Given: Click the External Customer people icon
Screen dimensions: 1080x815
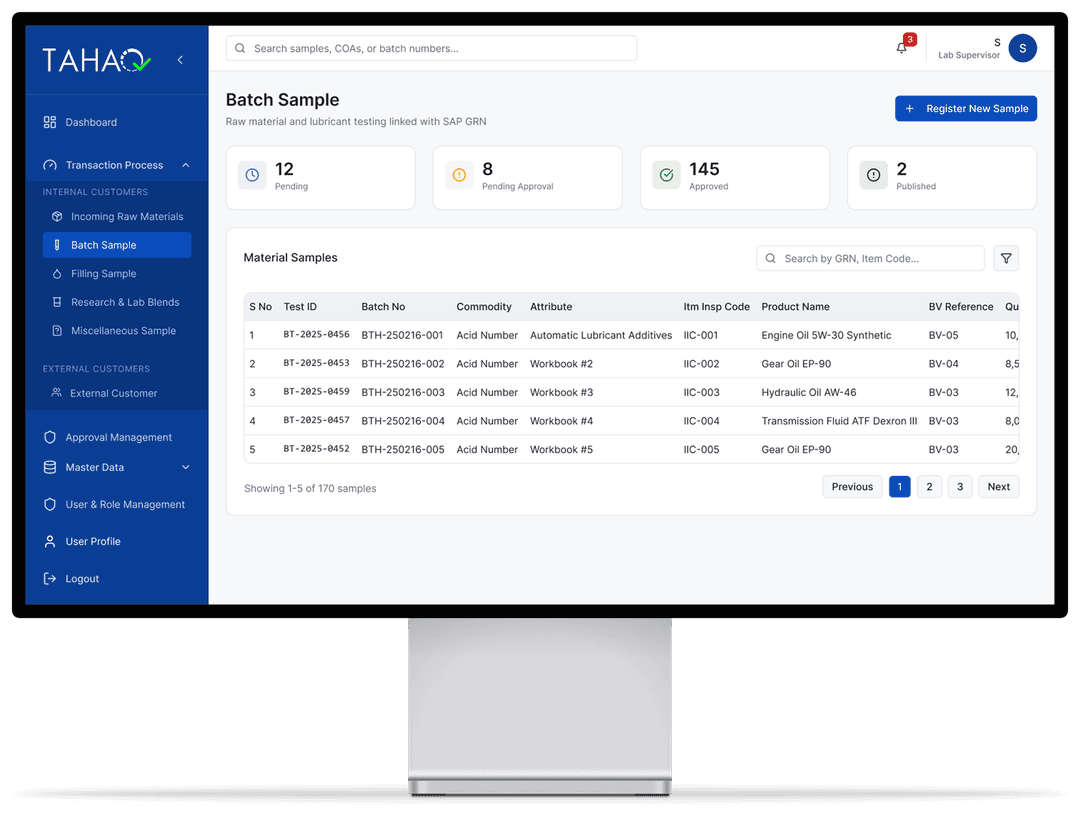Looking at the screenshot, I should tap(56, 393).
